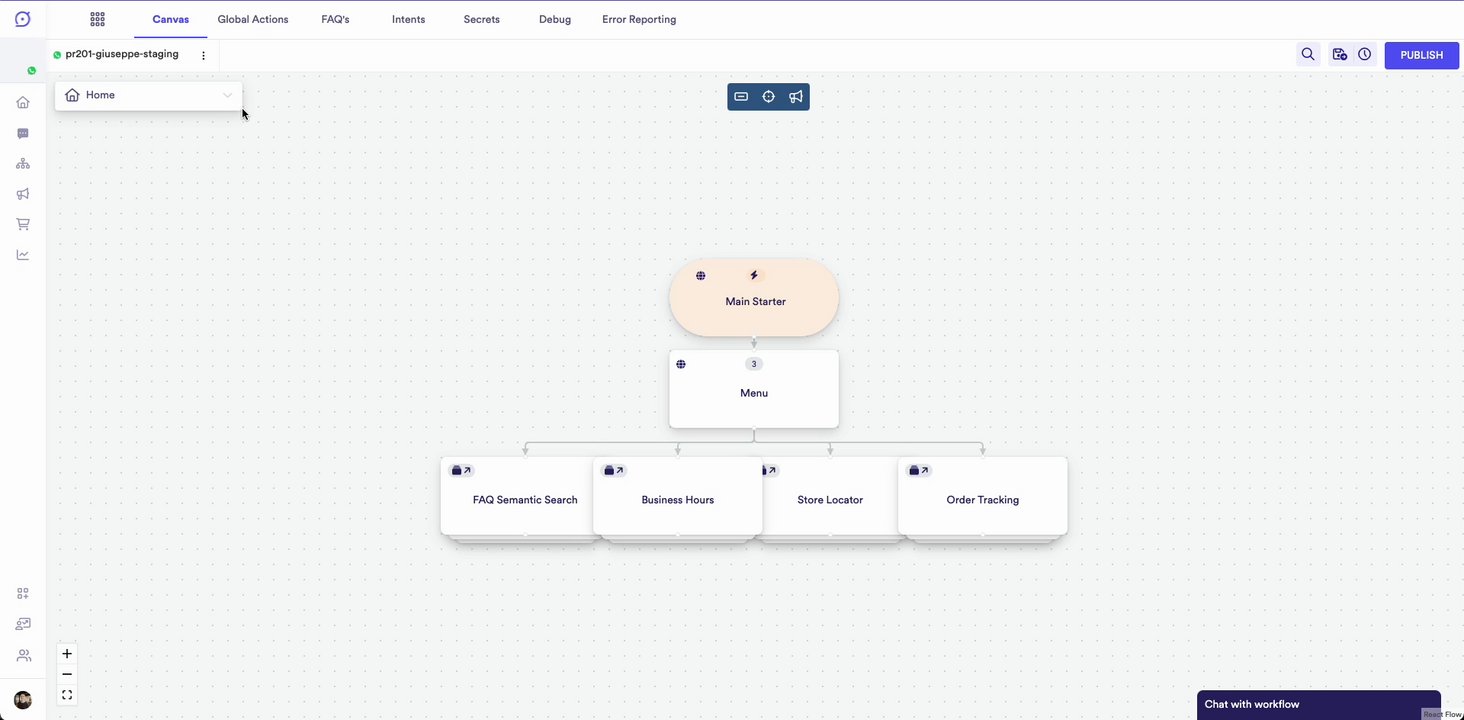Zoom in with the plus control

pos(67,654)
